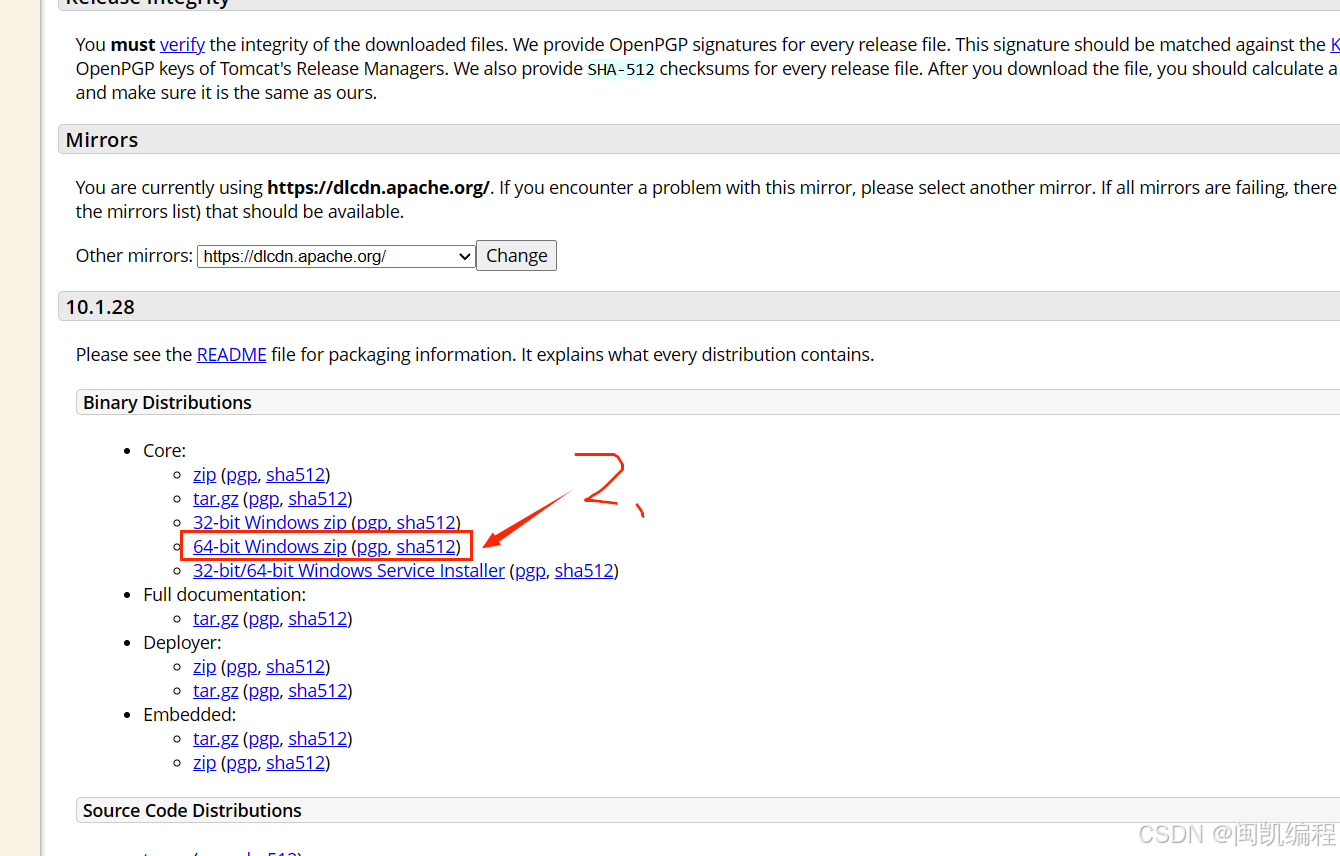Download the Core zip distribution
Image resolution: width=1340 pixels, height=856 pixels.
(204, 474)
